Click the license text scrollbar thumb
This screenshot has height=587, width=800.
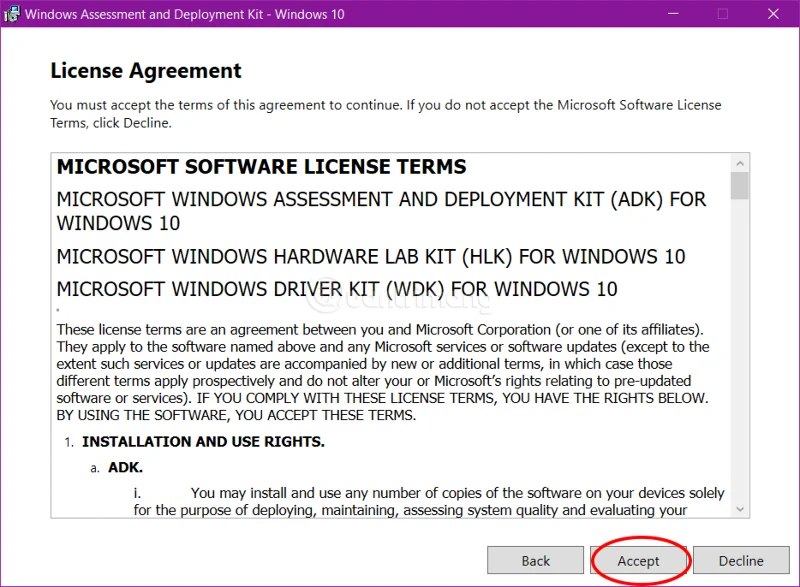coord(740,186)
